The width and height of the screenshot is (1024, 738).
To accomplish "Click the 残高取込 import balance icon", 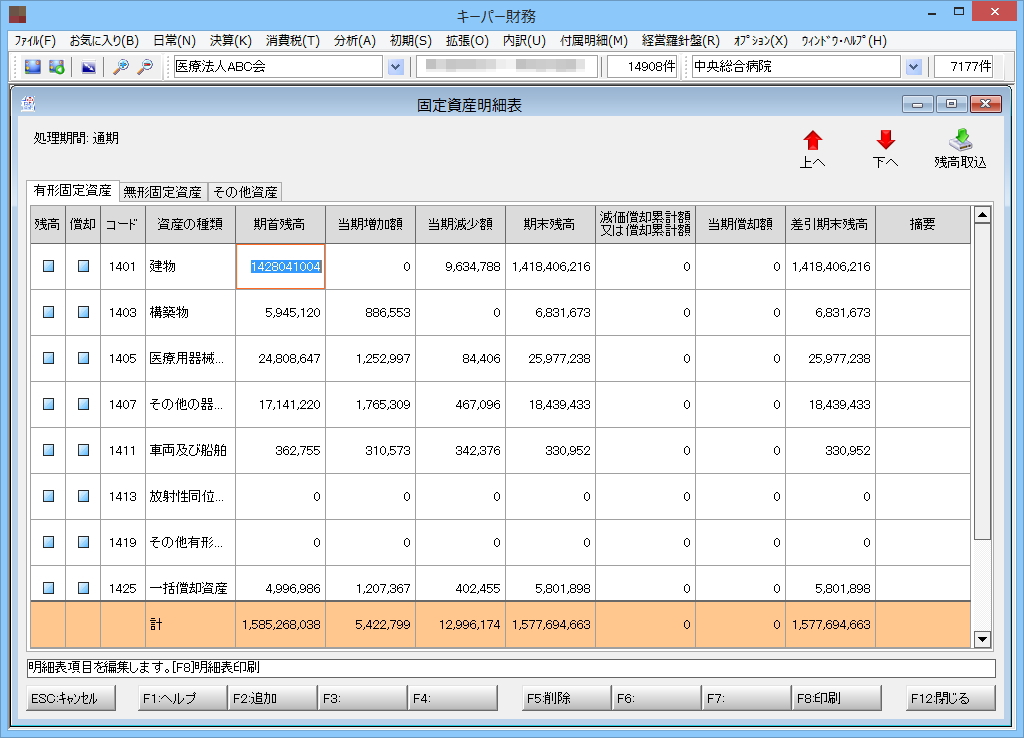I will [960, 140].
